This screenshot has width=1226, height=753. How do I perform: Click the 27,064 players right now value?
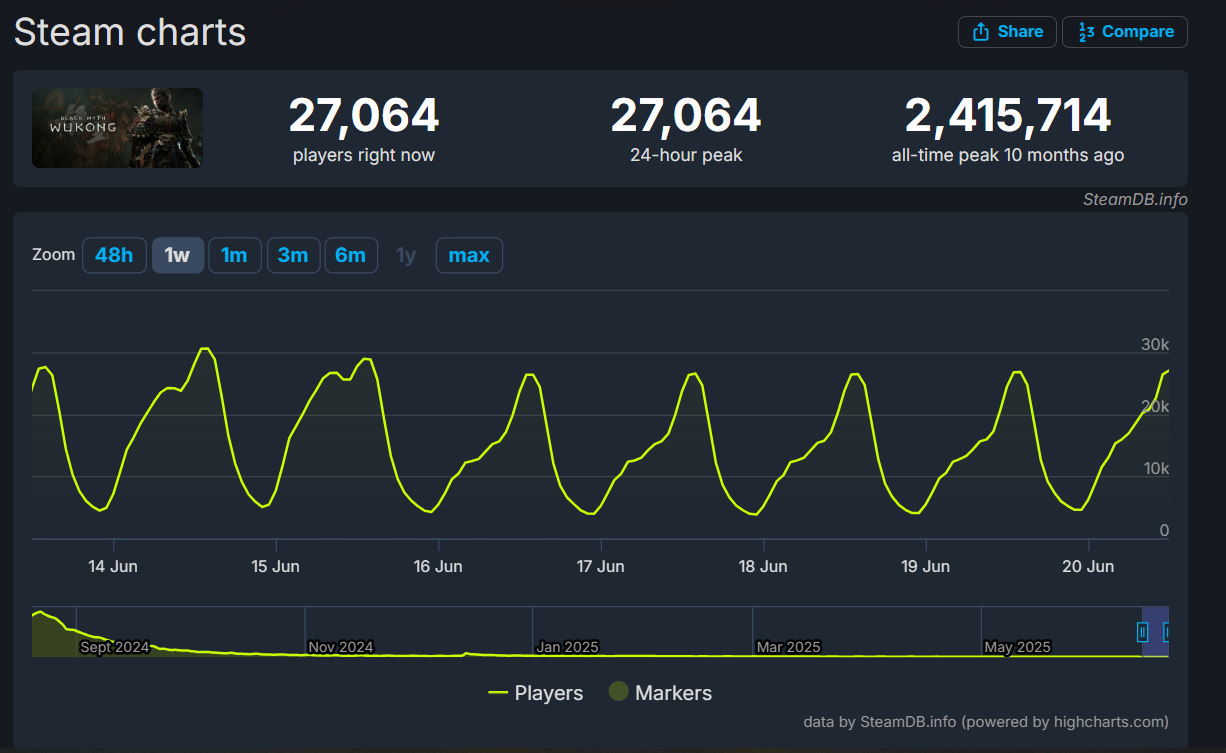coord(364,116)
